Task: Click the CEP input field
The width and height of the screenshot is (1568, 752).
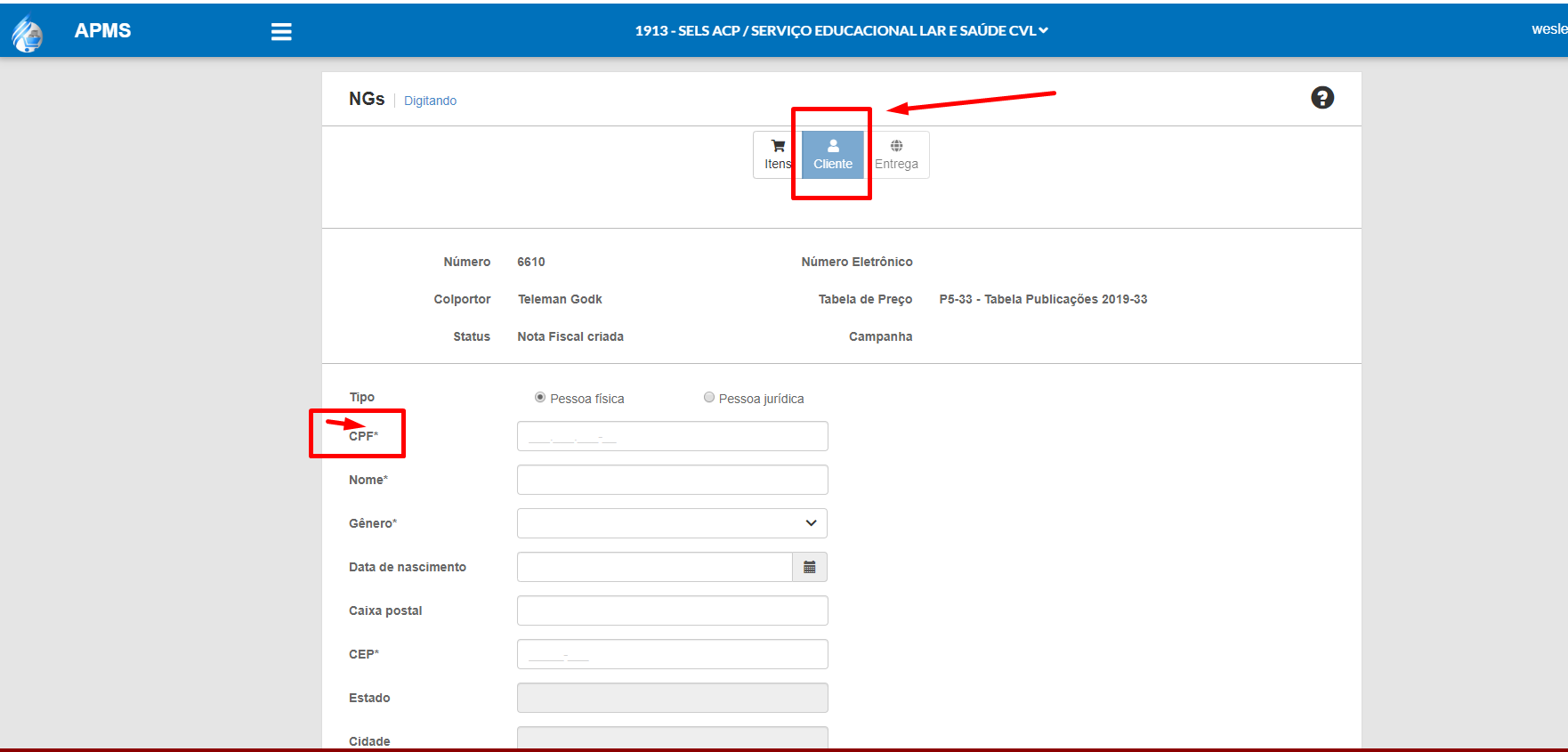Action: point(672,654)
